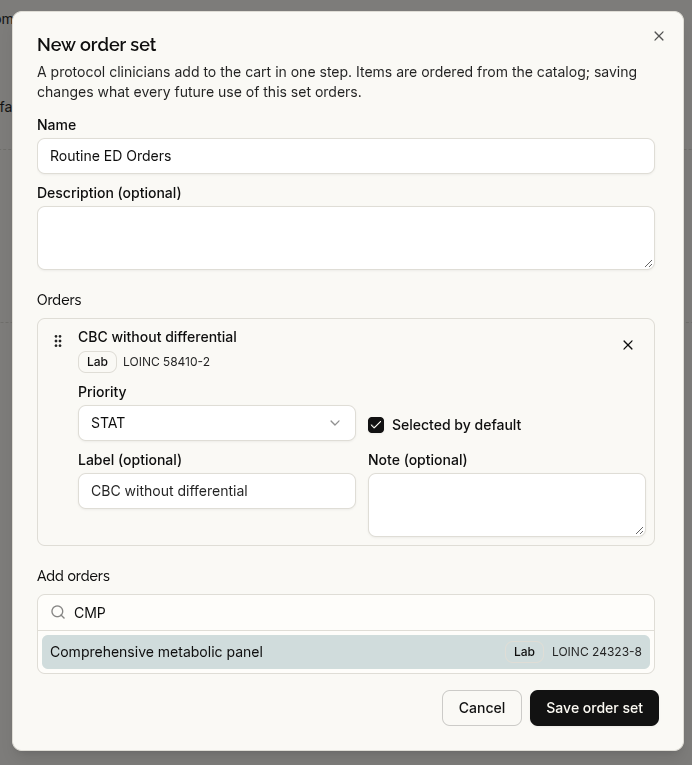Viewport: 692px width, 765px height.
Task: Focus the Description text area
Action: (346, 238)
